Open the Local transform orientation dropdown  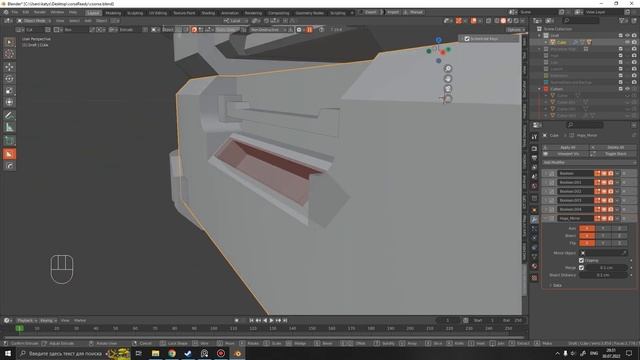click(236, 20)
